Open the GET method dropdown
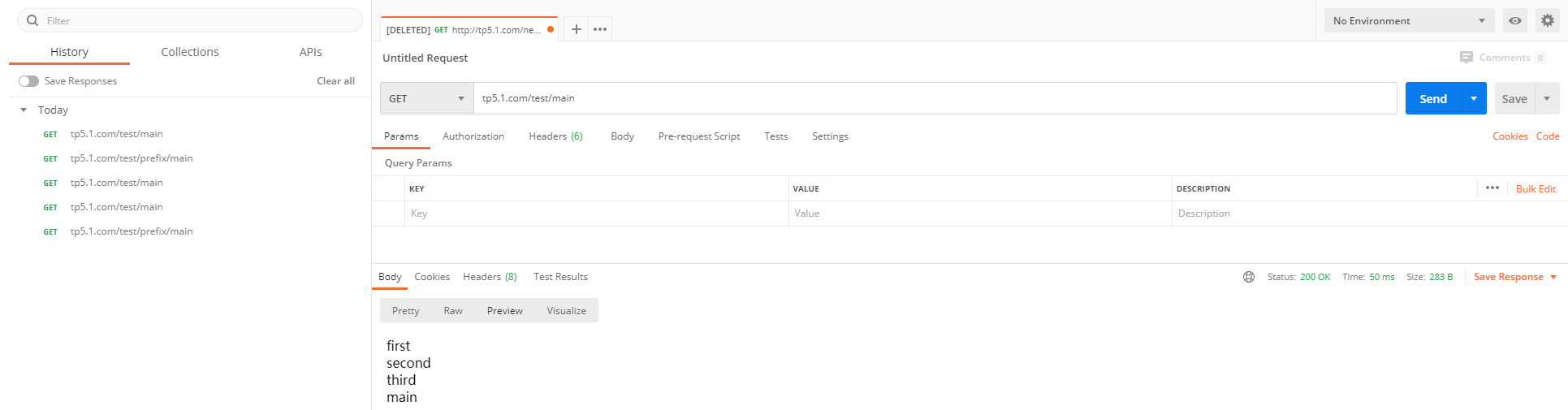The width and height of the screenshot is (1568, 410). [427, 98]
